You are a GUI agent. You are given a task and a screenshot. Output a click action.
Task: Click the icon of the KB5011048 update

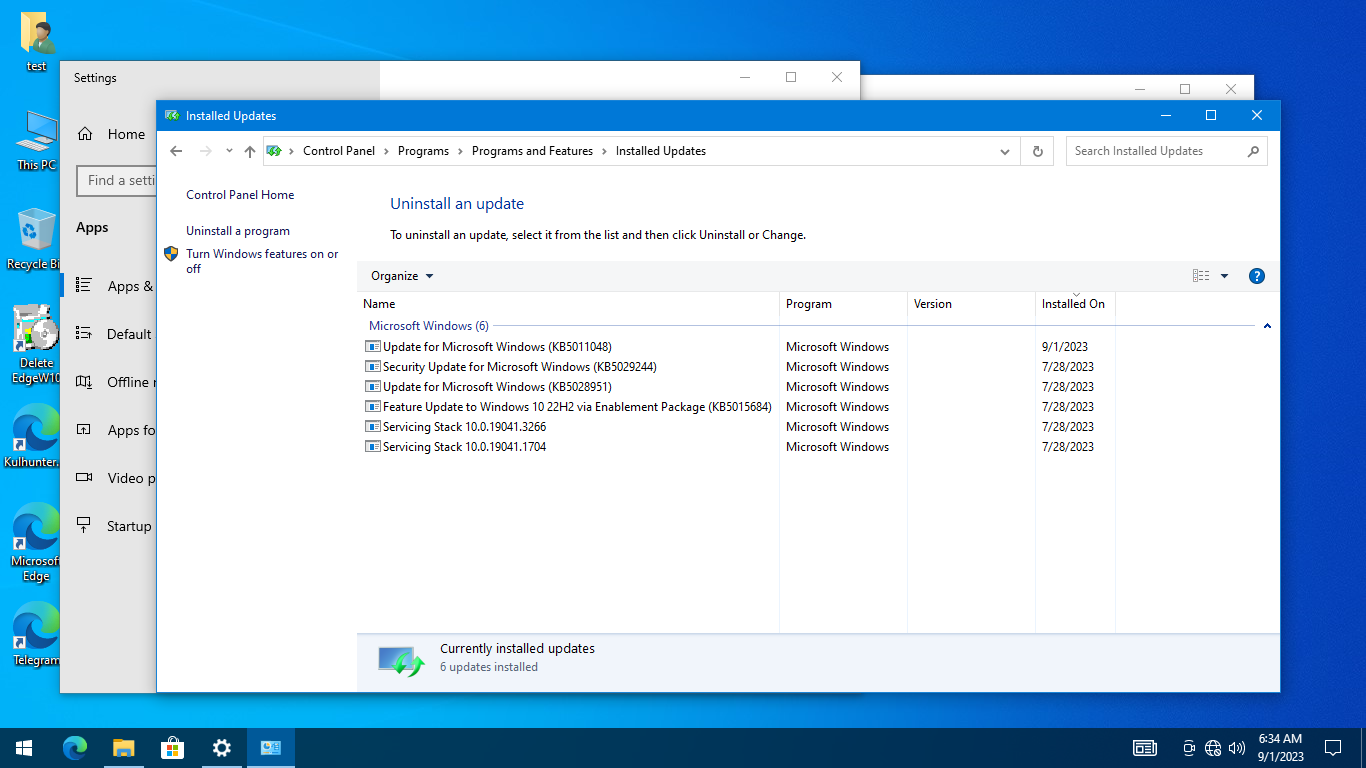pos(373,347)
